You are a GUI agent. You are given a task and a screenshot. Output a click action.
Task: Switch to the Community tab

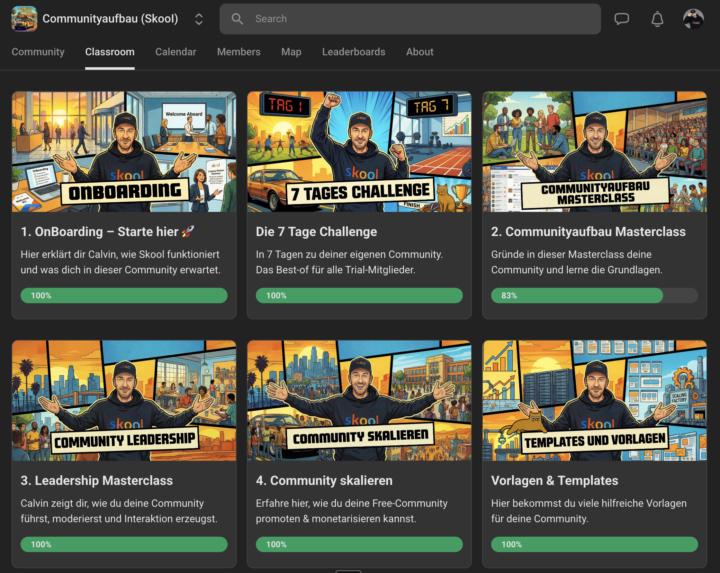[x=38, y=52]
